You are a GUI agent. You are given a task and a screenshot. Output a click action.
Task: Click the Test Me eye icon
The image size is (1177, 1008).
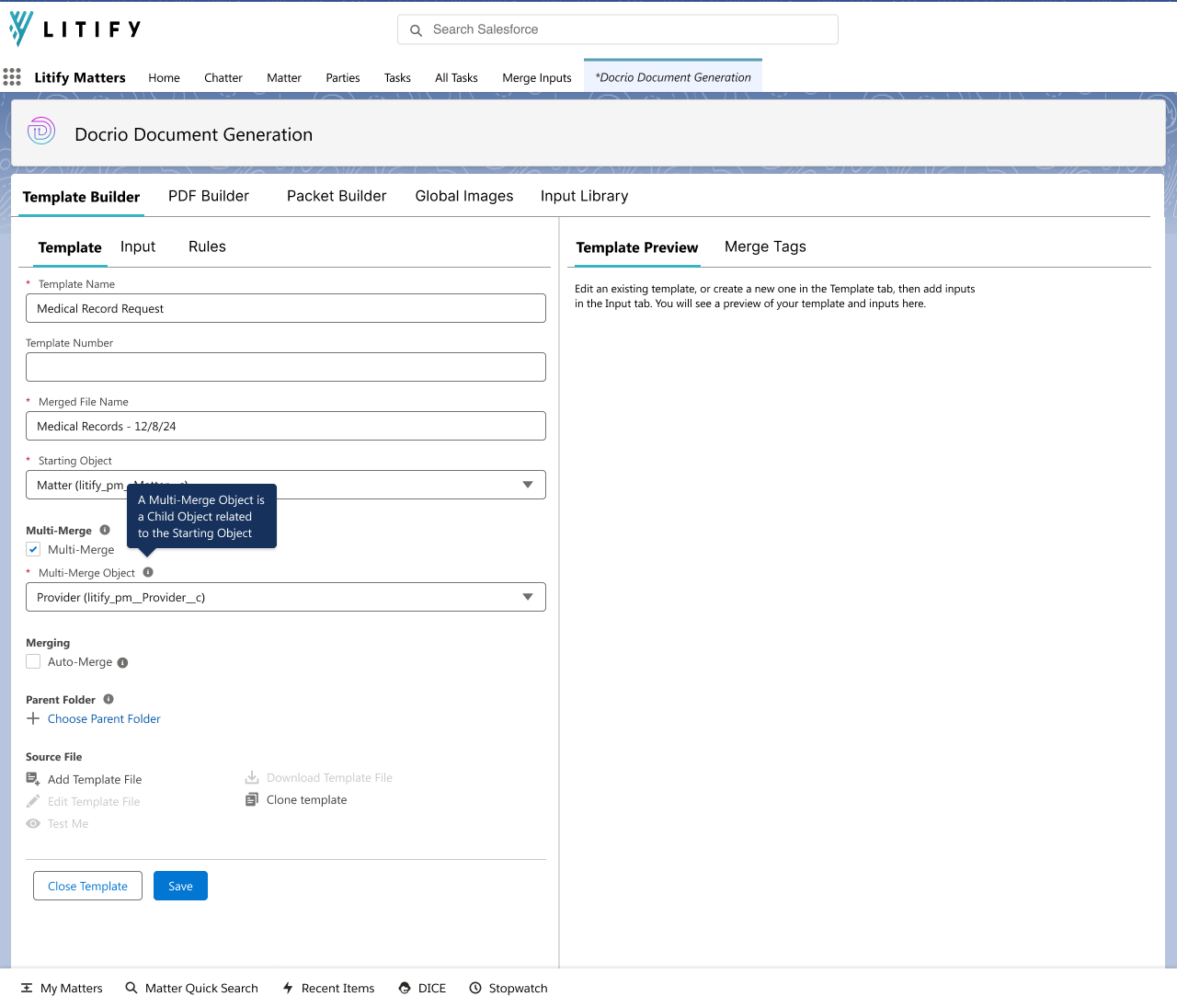pos(33,823)
